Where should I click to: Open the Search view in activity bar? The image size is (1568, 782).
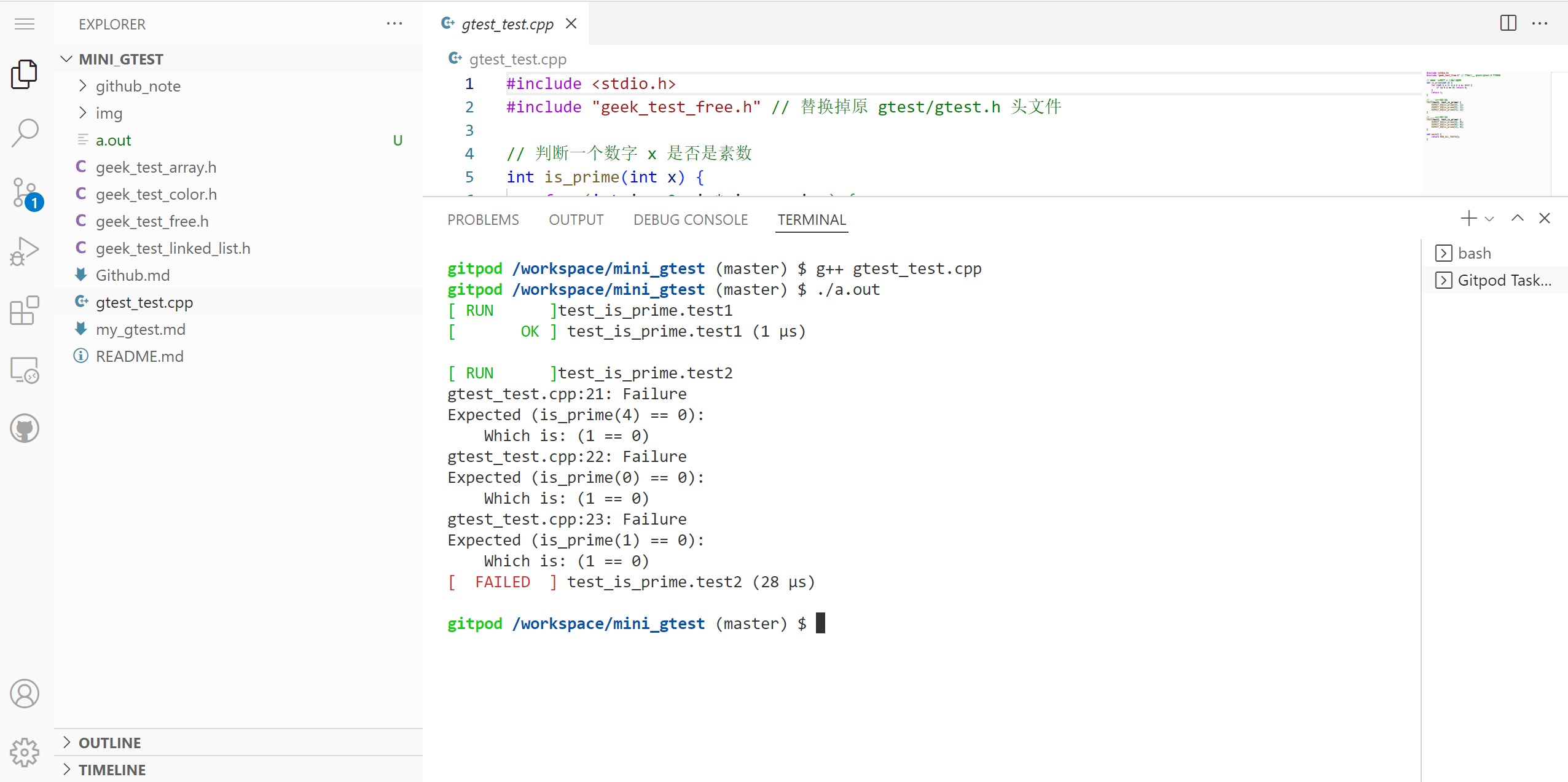point(25,132)
